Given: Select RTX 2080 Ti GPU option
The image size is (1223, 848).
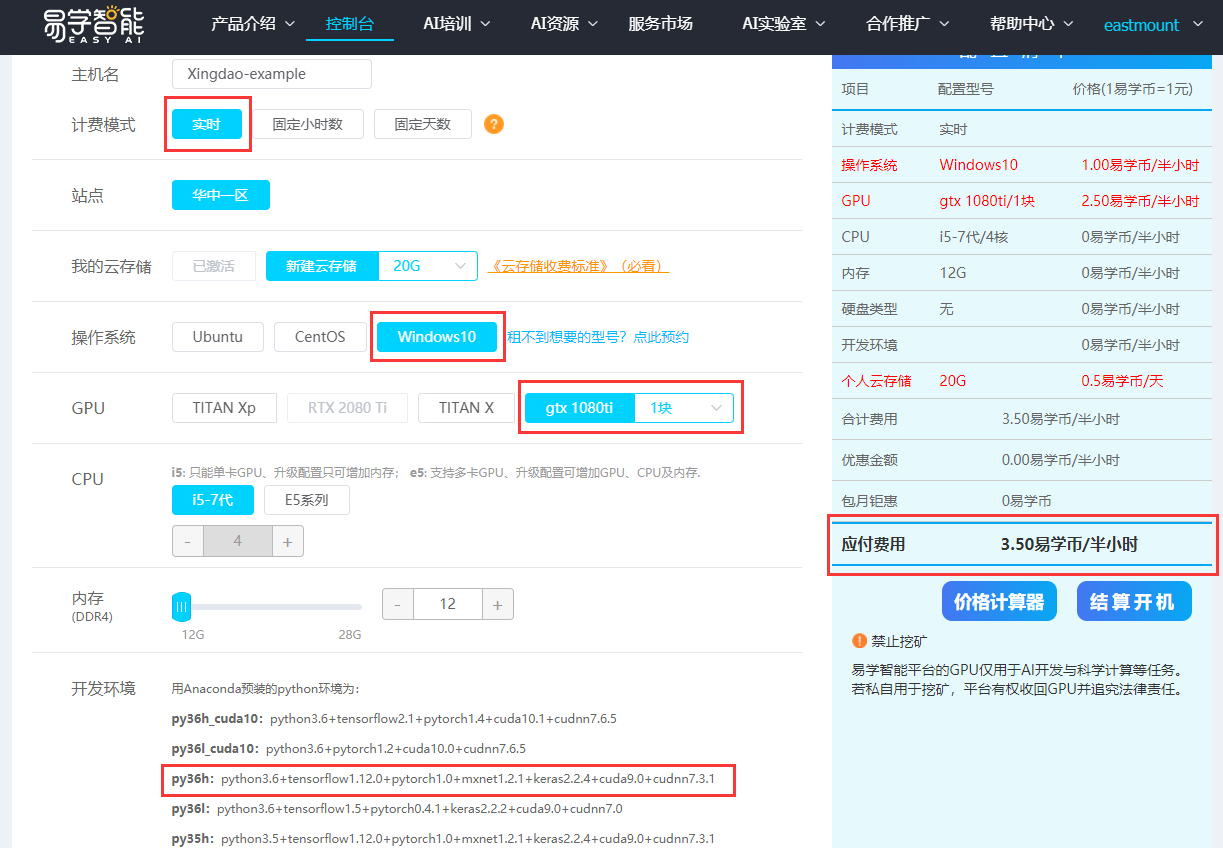Looking at the screenshot, I should tap(347, 408).
